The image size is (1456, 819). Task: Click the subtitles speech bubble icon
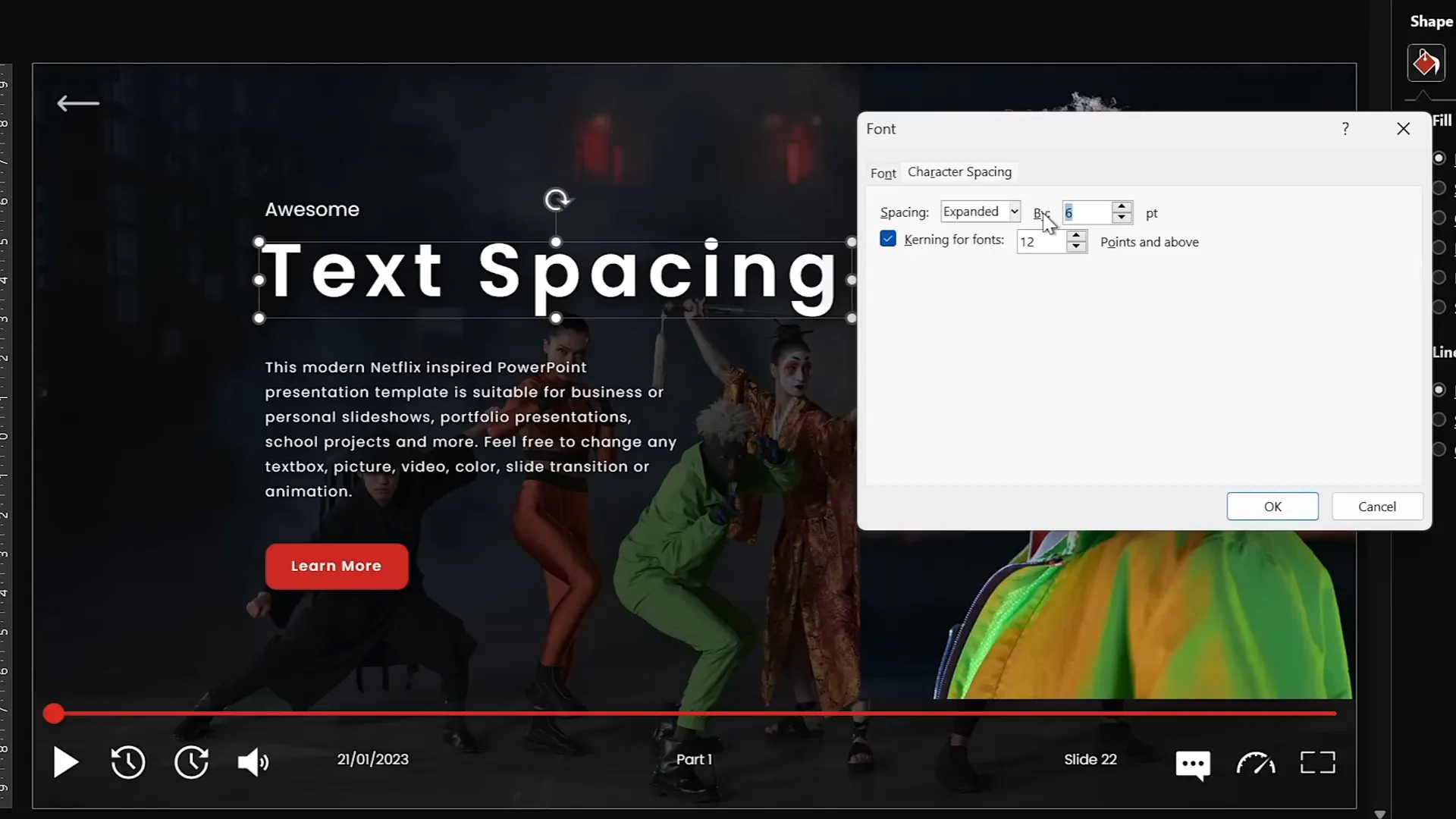click(x=1193, y=764)
